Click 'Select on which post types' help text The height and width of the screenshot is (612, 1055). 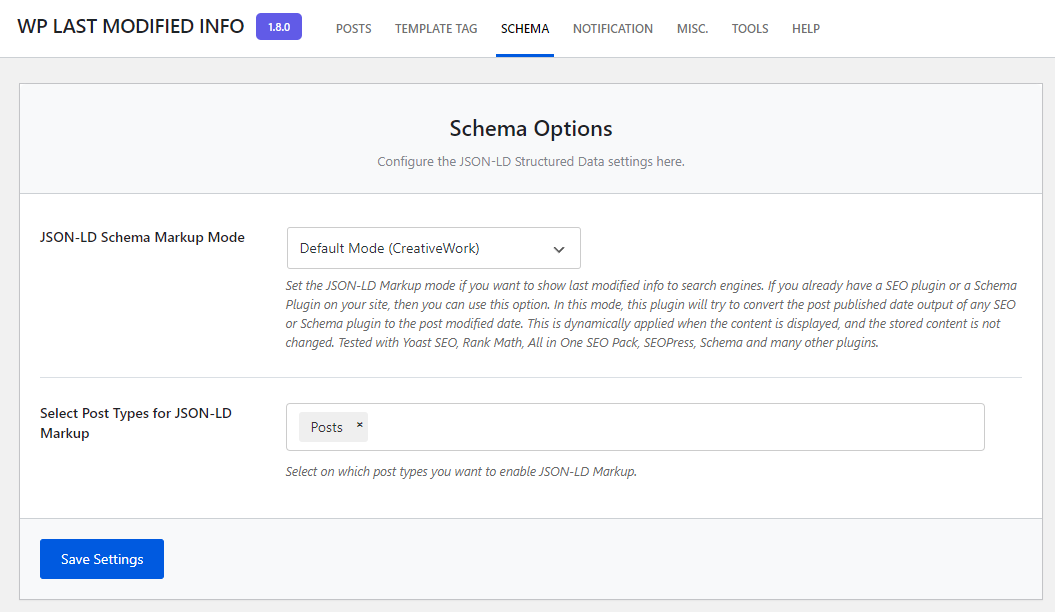(x=461, y=471)
